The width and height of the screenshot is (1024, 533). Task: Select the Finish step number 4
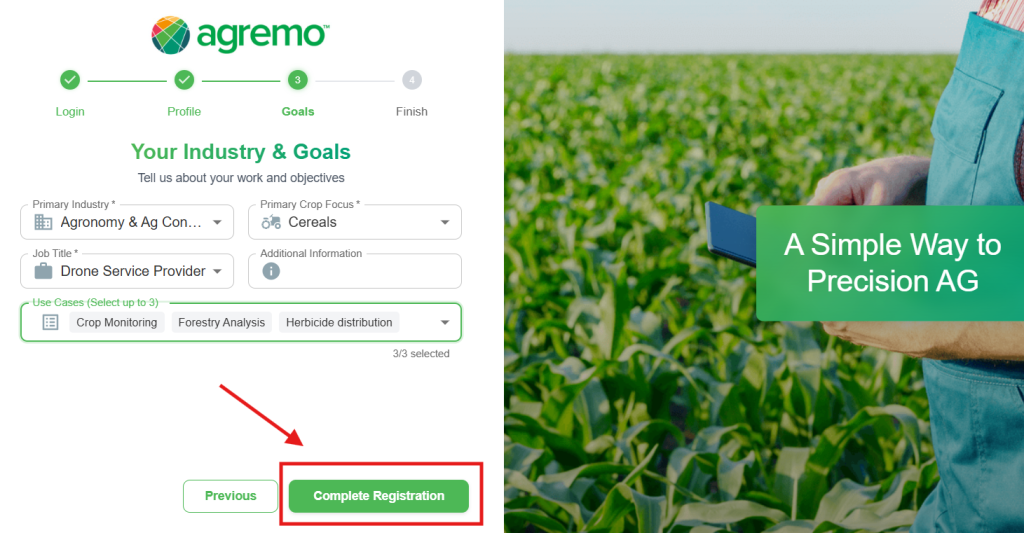point(411,80)
